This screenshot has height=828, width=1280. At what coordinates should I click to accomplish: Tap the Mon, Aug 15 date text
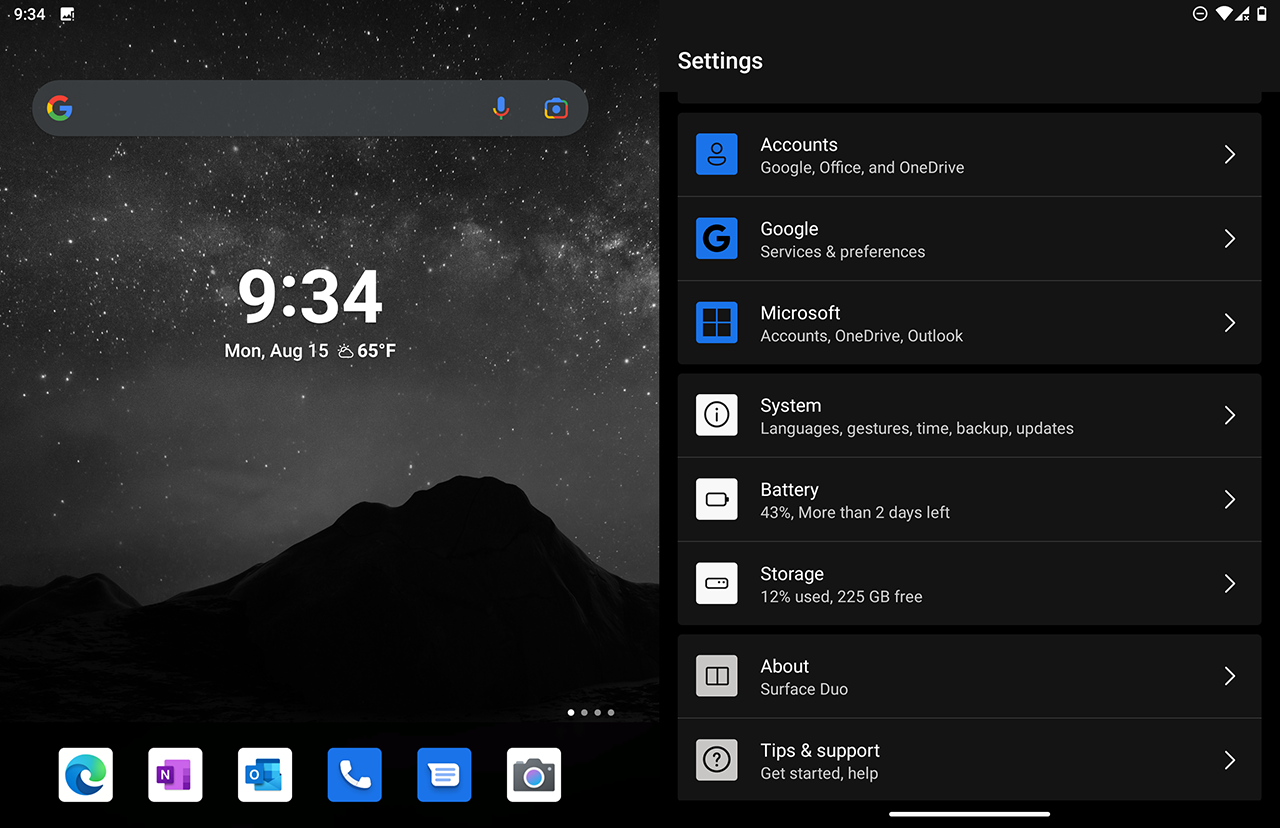tap(276, 351)
